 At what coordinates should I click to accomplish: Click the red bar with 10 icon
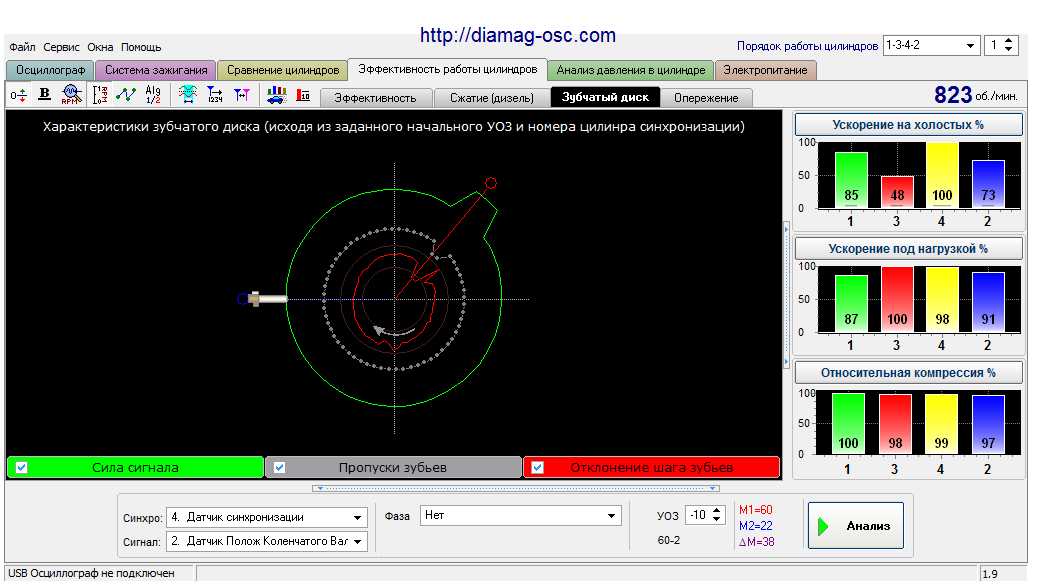303,95
